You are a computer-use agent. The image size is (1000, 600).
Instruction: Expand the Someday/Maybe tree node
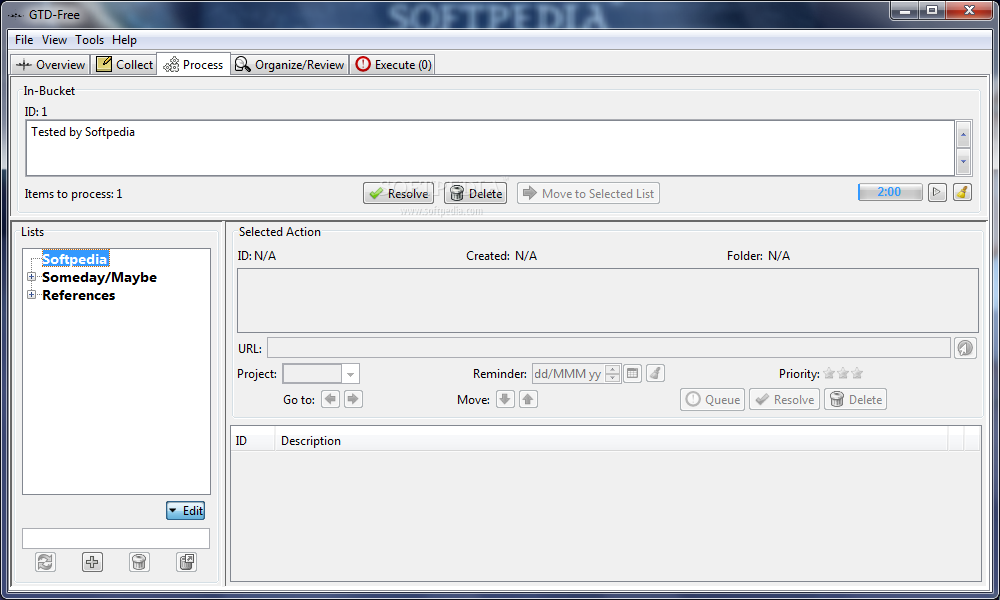[31, 277]
